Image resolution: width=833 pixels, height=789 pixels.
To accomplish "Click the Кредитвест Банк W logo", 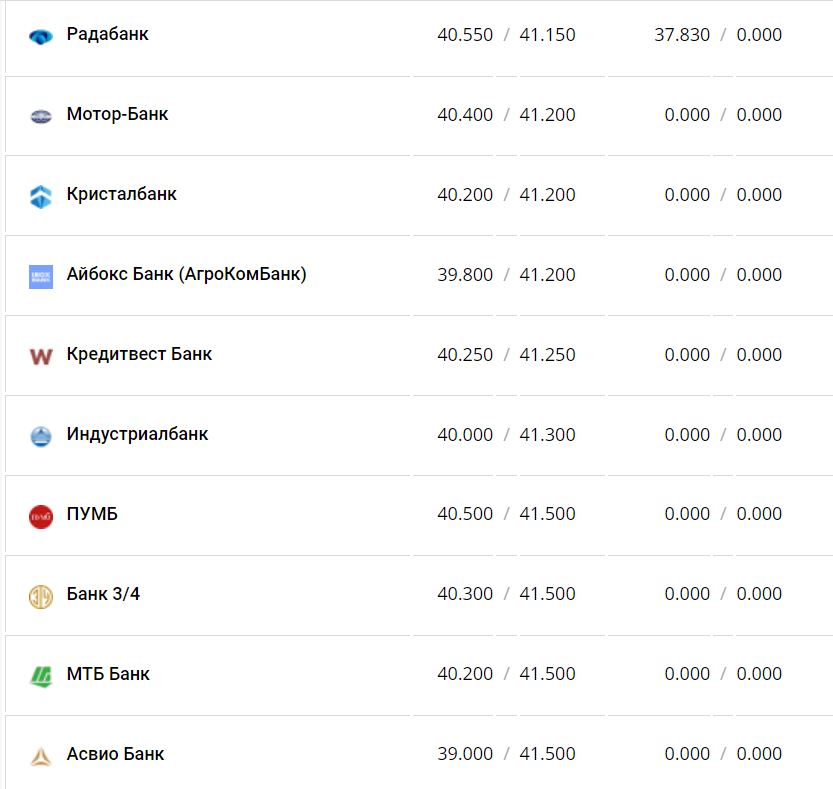I will click(41, 356).
